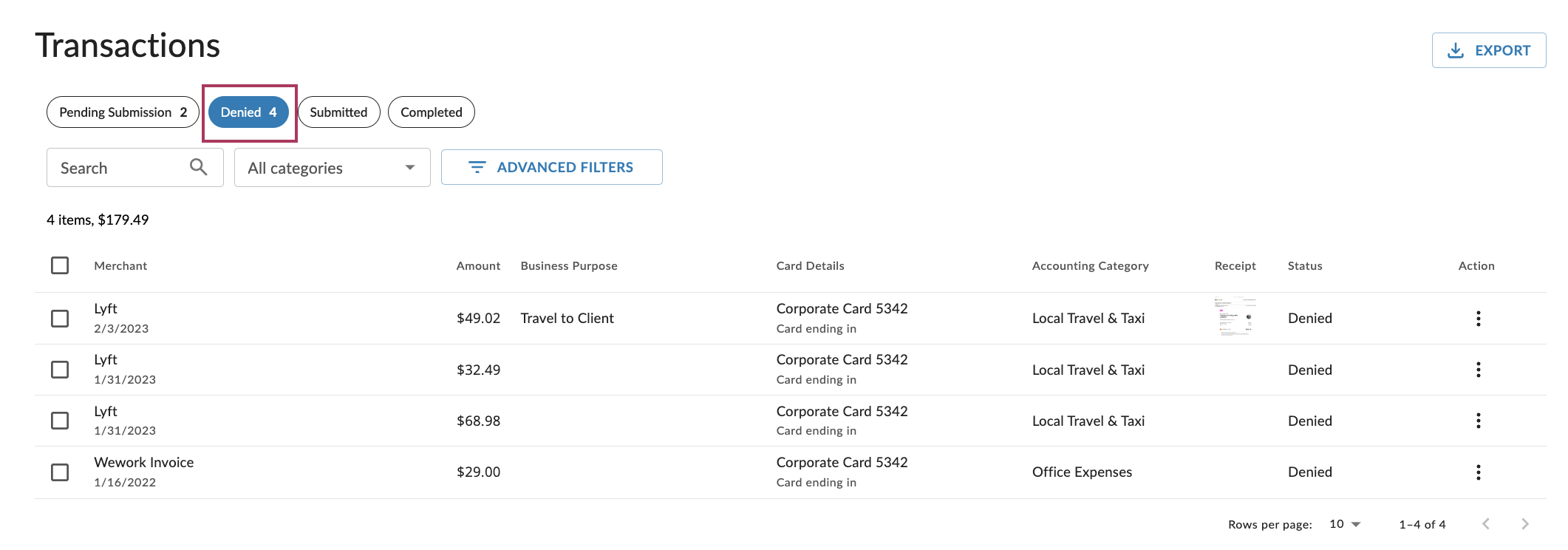Click the 4 items, $179.49 summary
This screenshot has height=550, width=1568.
point(98,220)
